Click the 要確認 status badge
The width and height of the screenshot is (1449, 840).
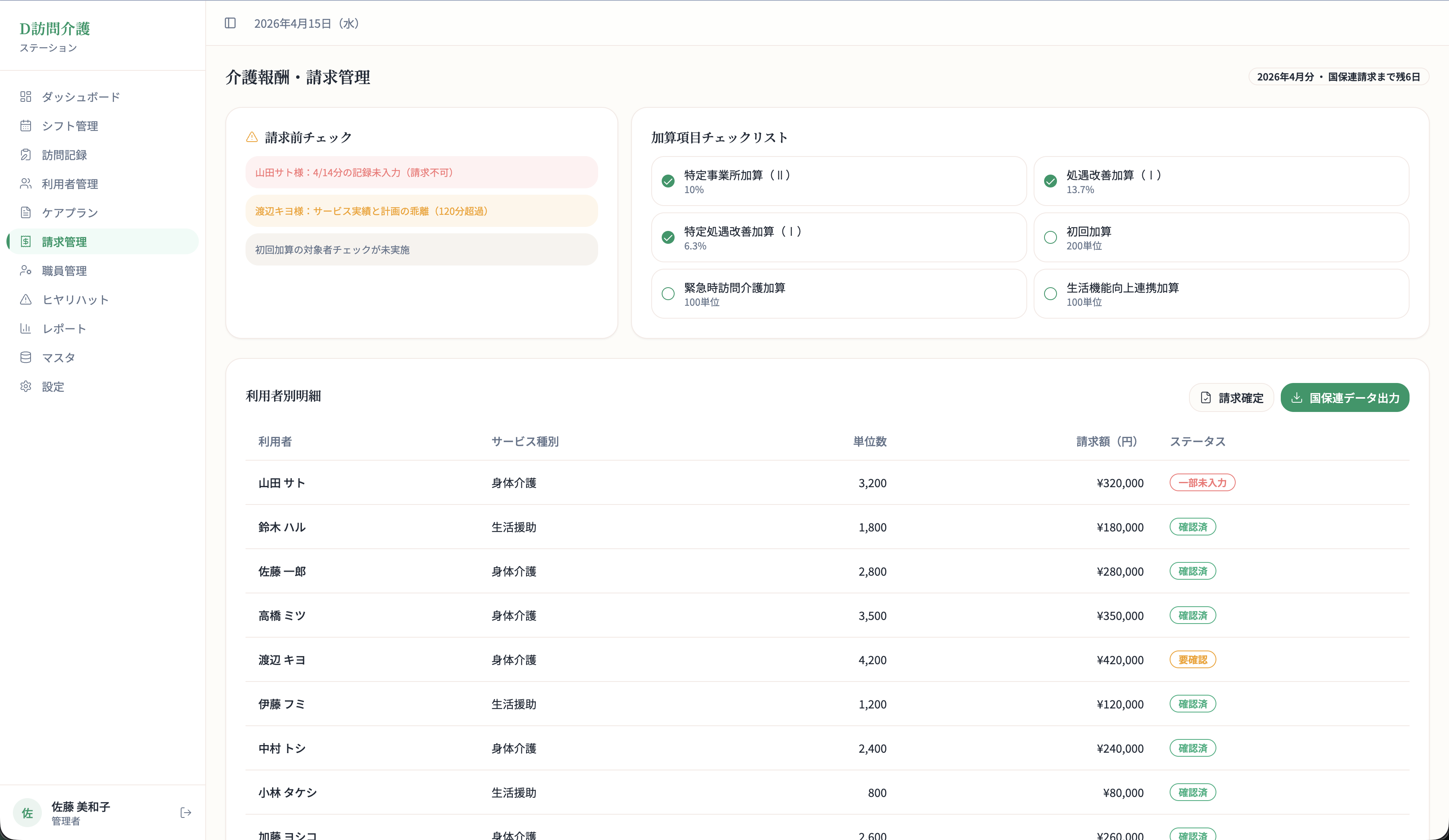pyautogui.click(x=1193, y=660)
